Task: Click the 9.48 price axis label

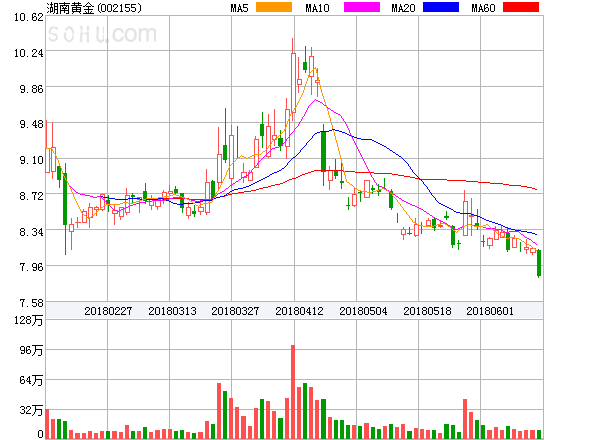Action: click(x=31, y=124)
